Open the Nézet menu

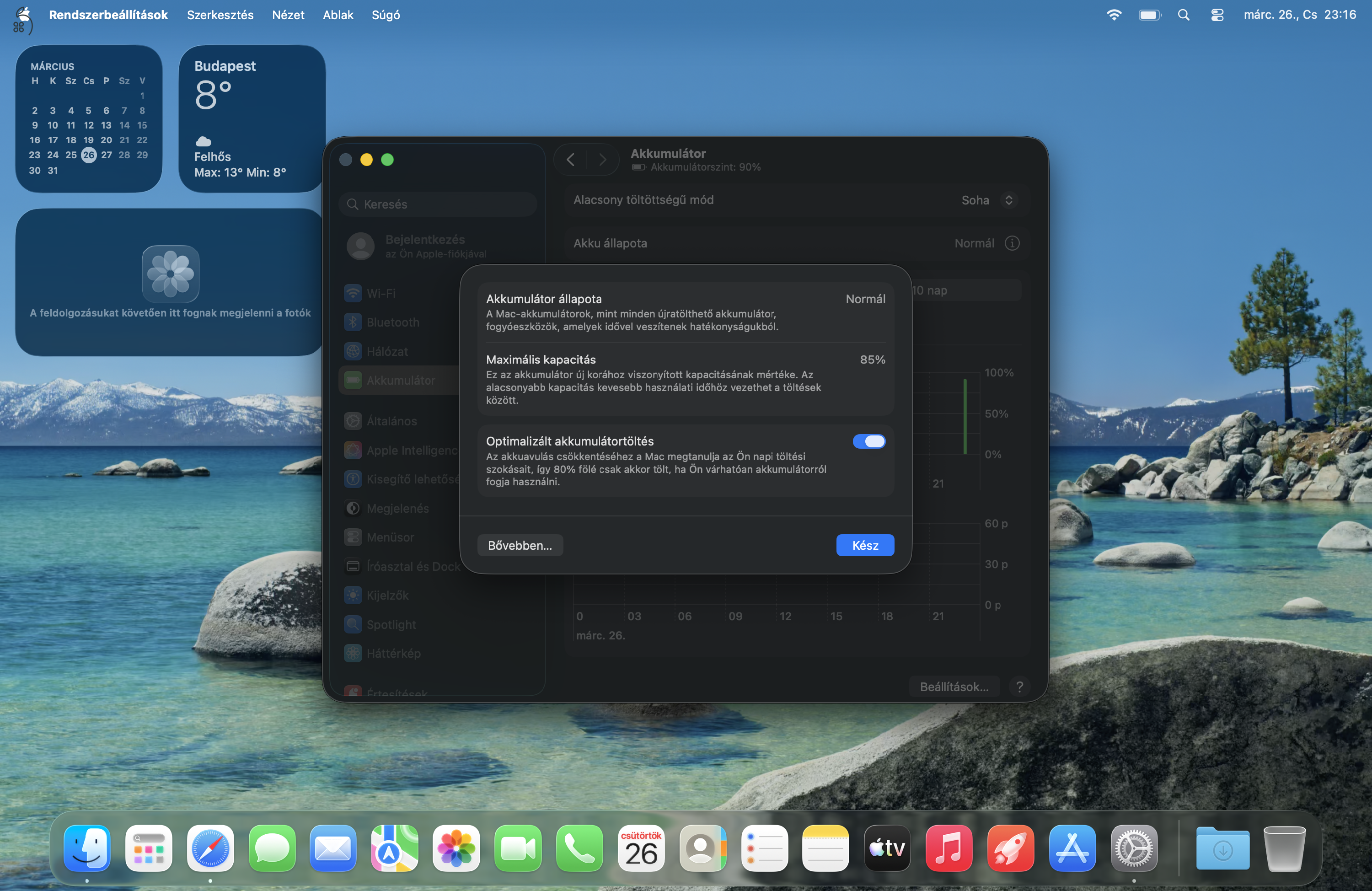click(288, 15)
